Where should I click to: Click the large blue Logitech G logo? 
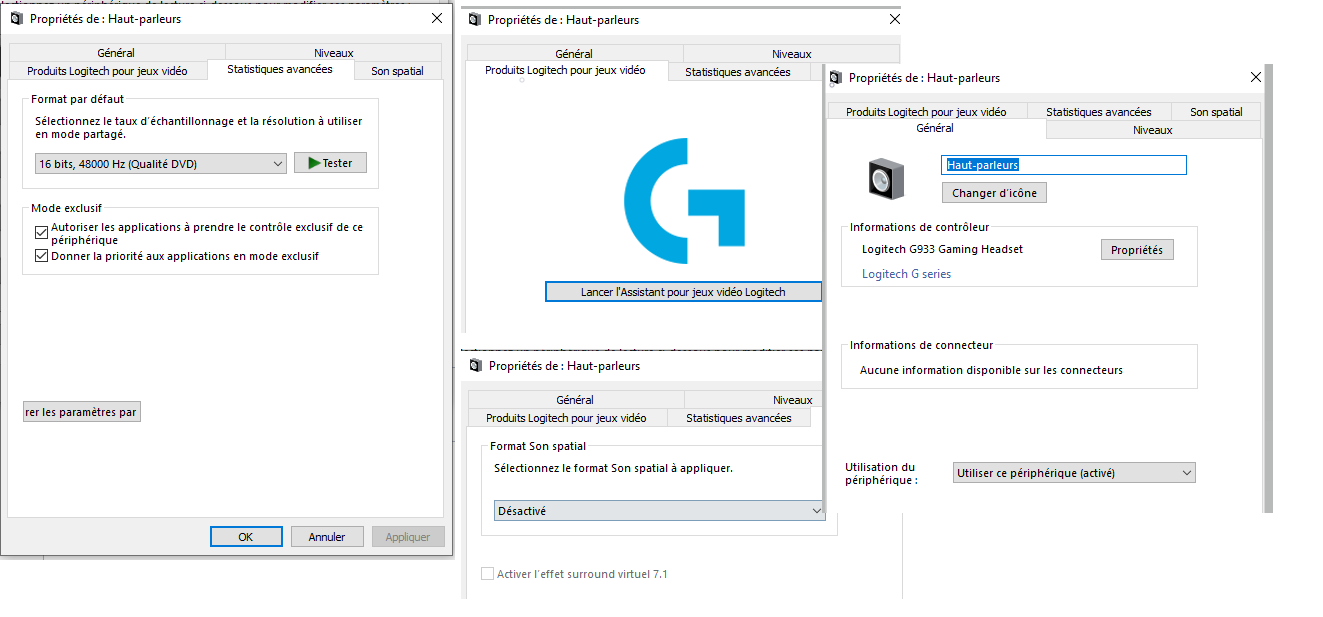(684, 201)
